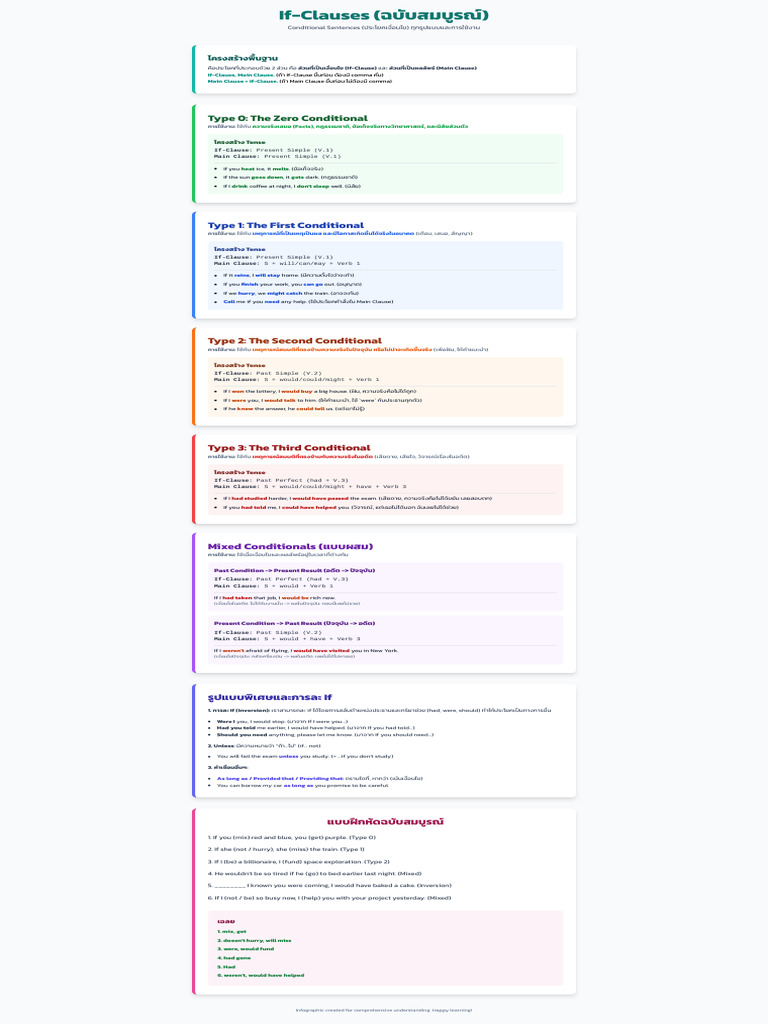Click the 'รูปแบบพิเศษและการละ If' heading
This screenshot has width=768, height=1024.
(269, 697)
